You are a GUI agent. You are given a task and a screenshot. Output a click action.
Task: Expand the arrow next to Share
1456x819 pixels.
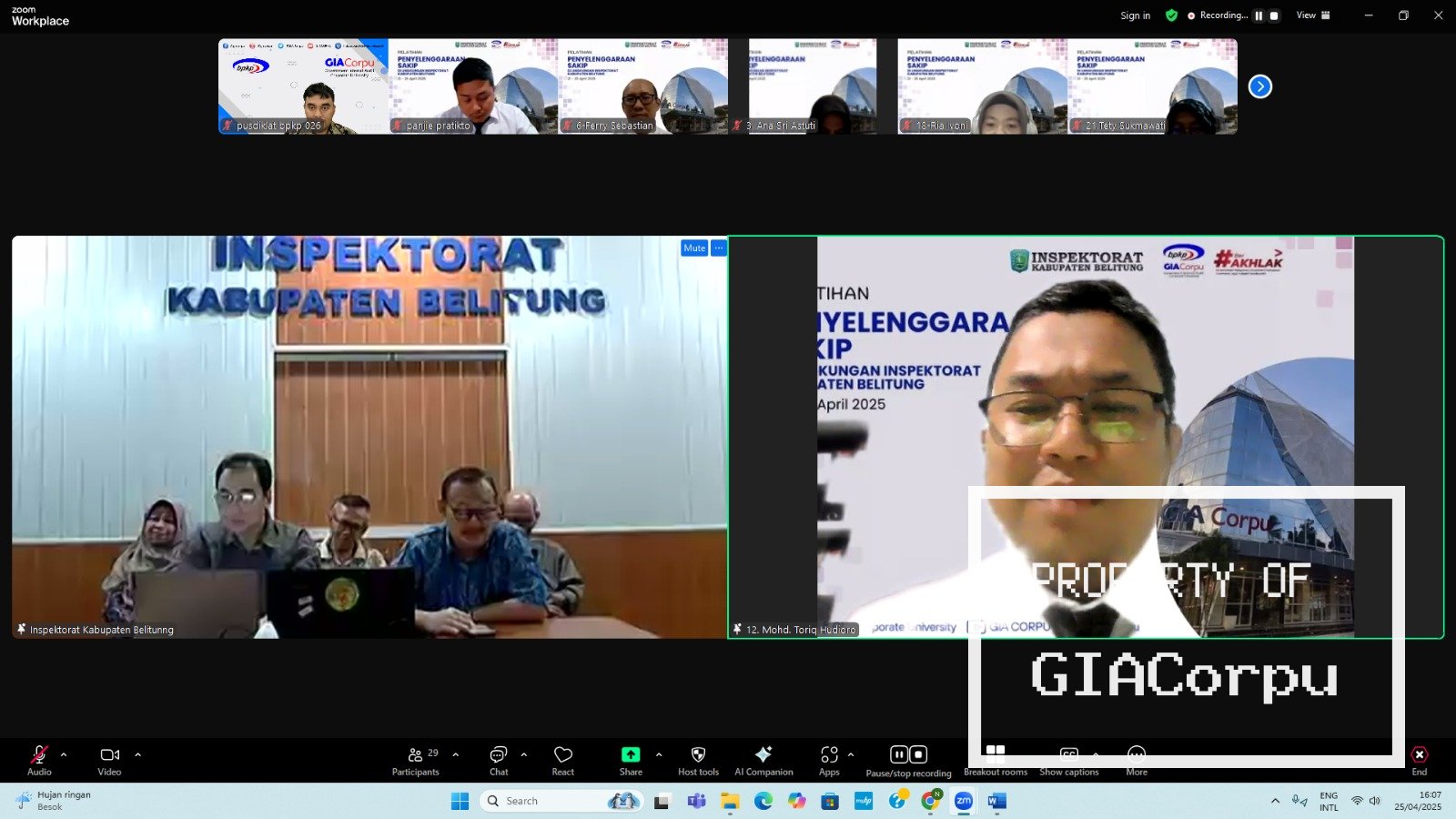tap(659, 754)
